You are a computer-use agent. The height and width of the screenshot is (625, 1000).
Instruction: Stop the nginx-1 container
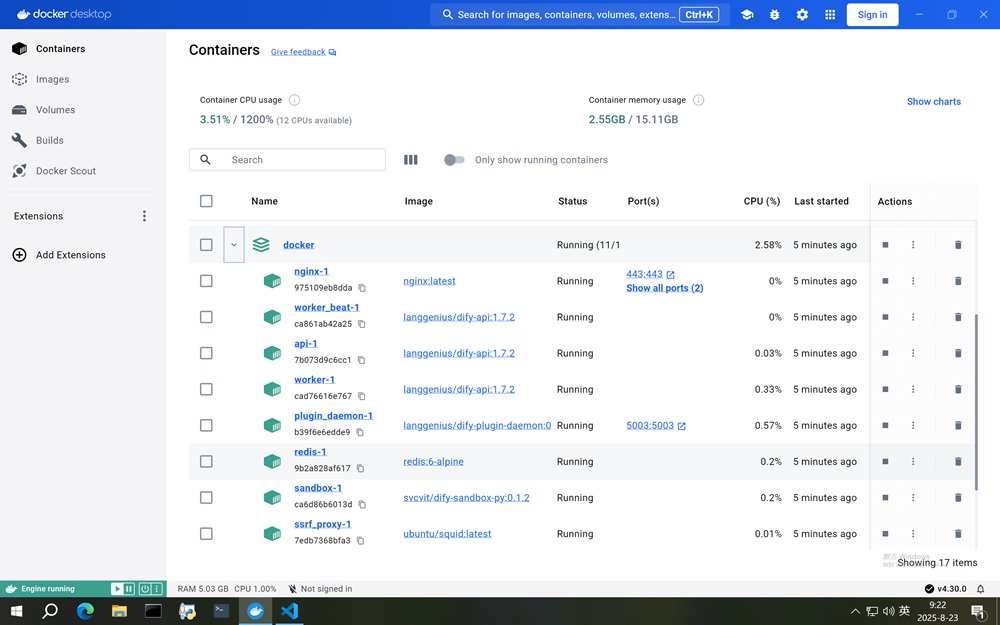(885, 281)
